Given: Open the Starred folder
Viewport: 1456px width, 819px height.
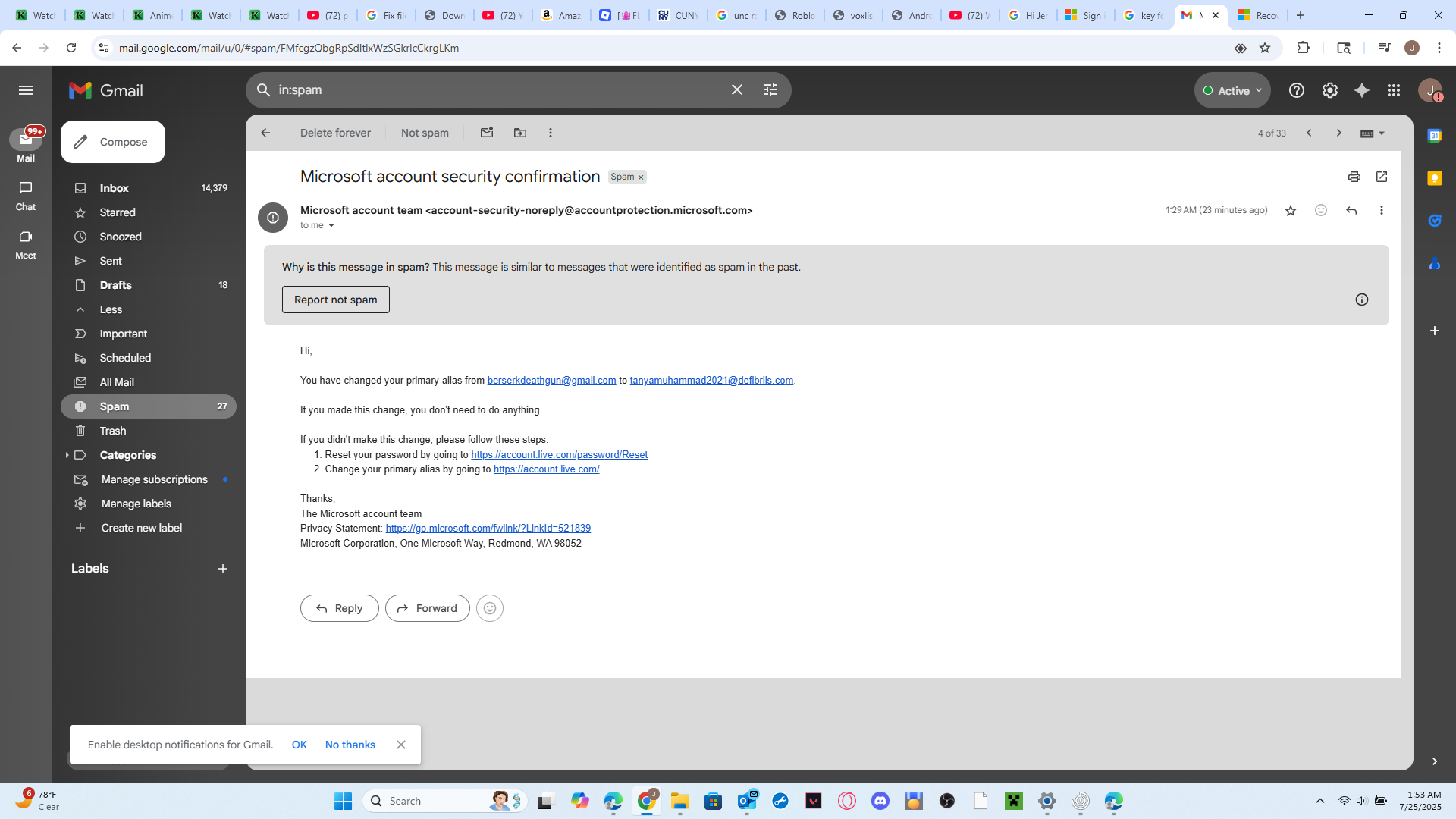Looking at the screenshot, I should (x=149, y=212).
